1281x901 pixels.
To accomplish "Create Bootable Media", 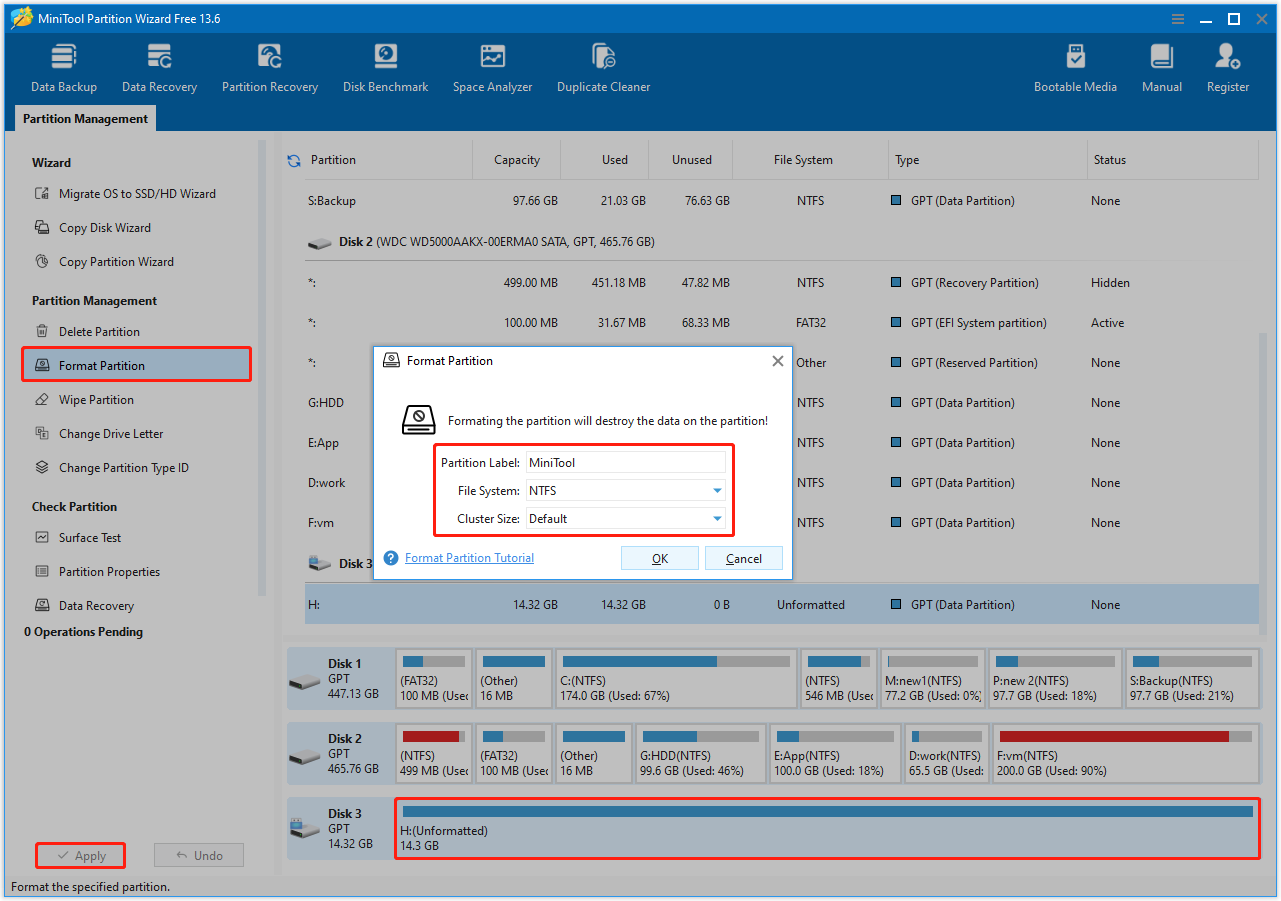I will 1075,68.
